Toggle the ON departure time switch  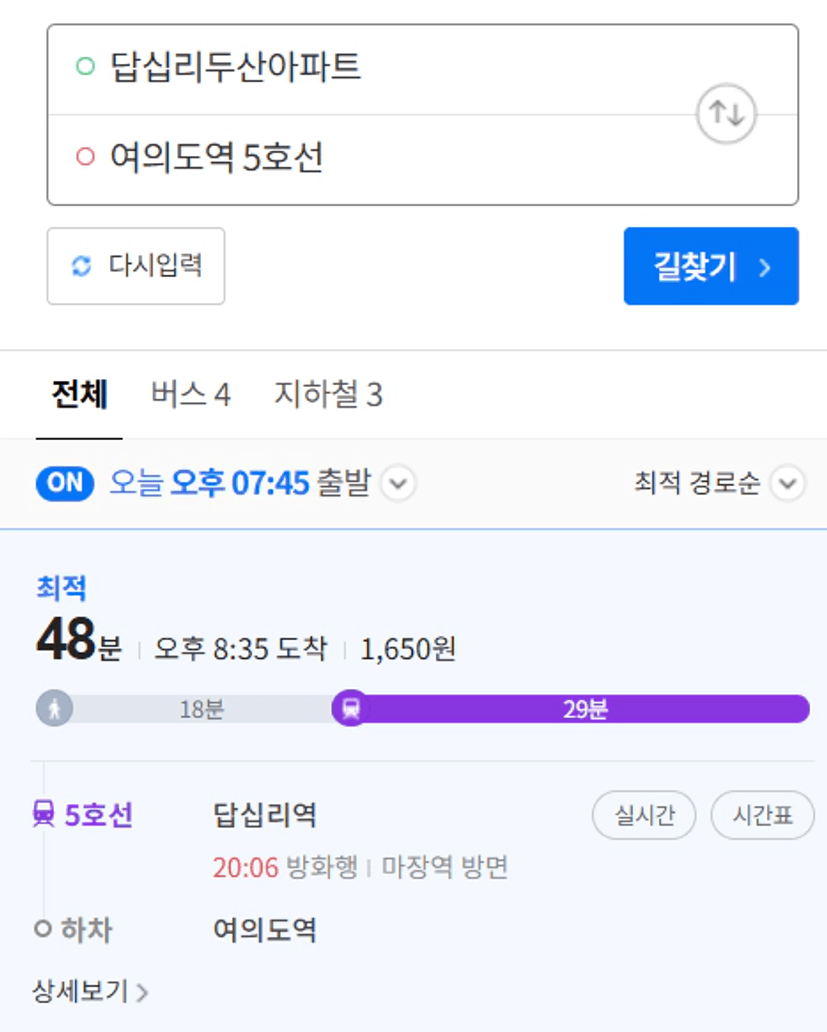pyautogui.click(x=64, y=483)
